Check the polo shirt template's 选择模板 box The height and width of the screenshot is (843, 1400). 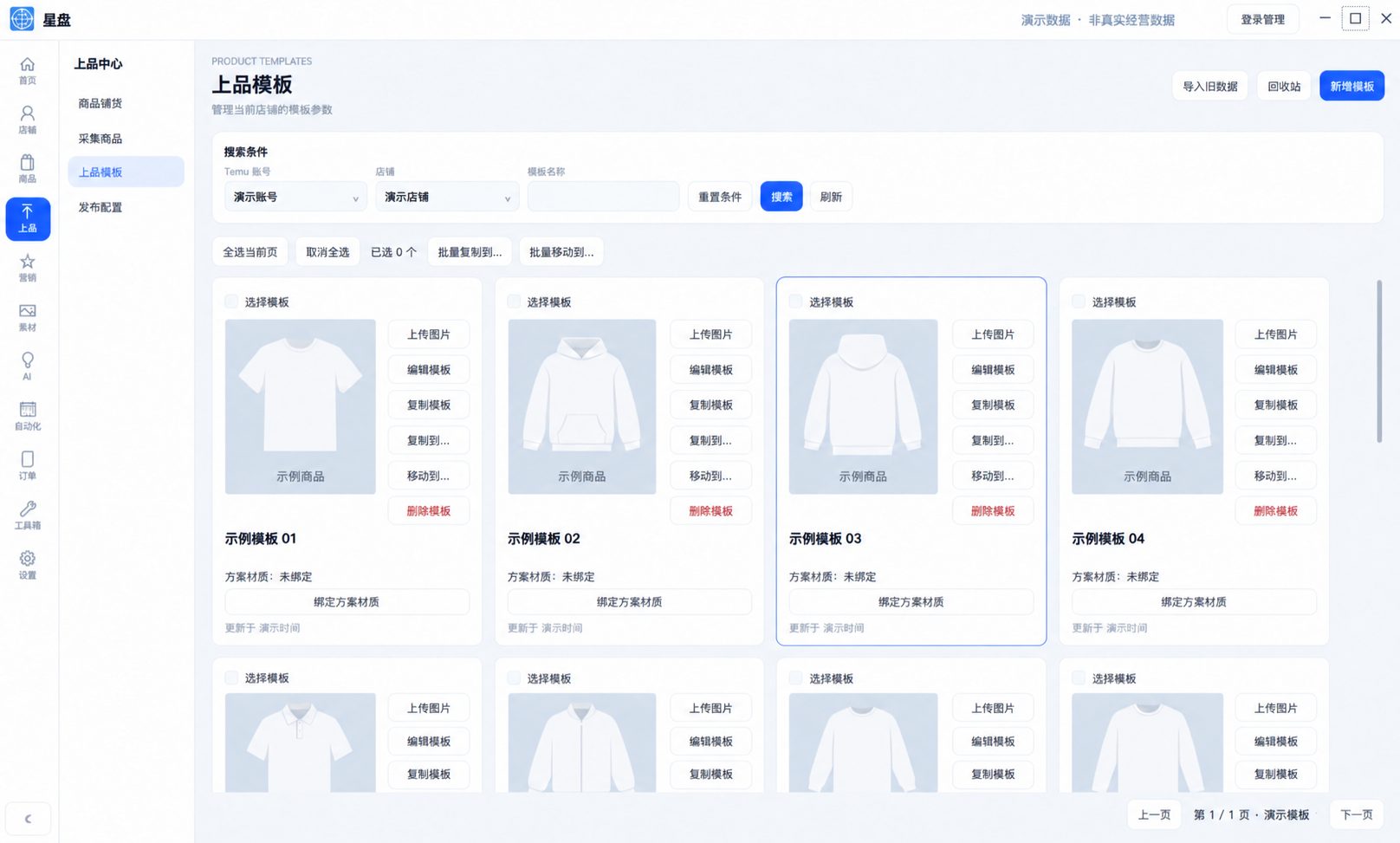pyautogui.click(x=231, y=678)
